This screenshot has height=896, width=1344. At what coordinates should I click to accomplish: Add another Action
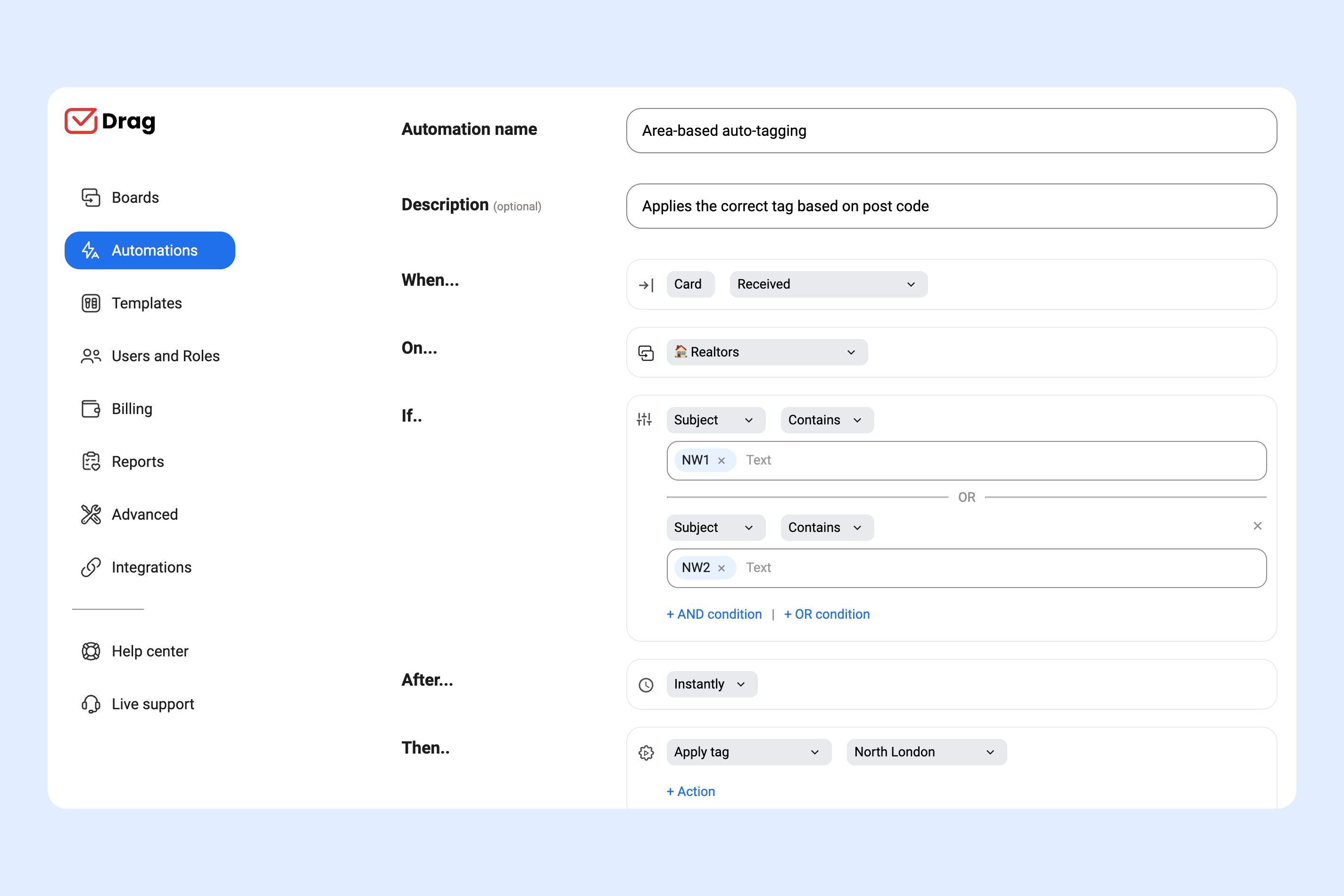(691, 791)
